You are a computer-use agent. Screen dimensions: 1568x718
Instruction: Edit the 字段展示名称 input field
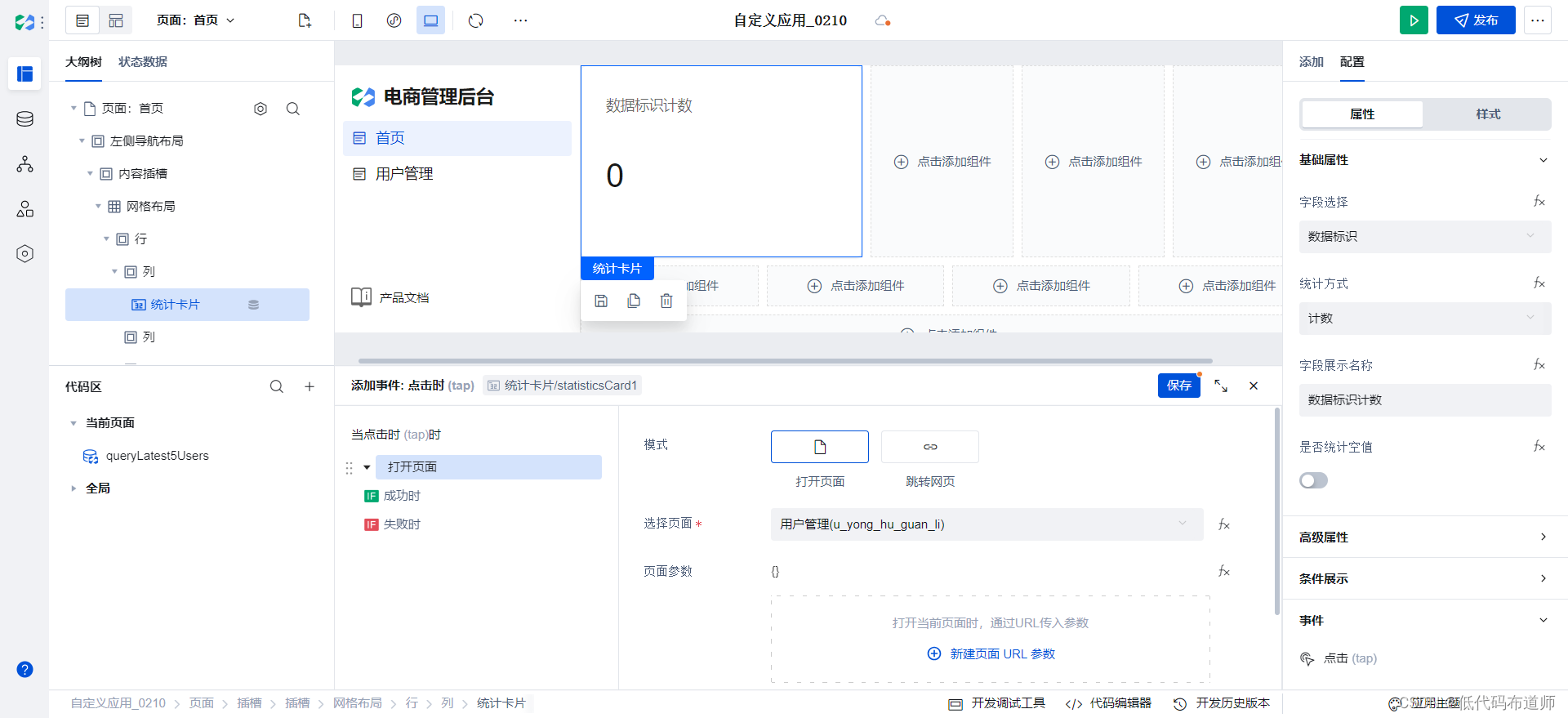(1425, 400)
